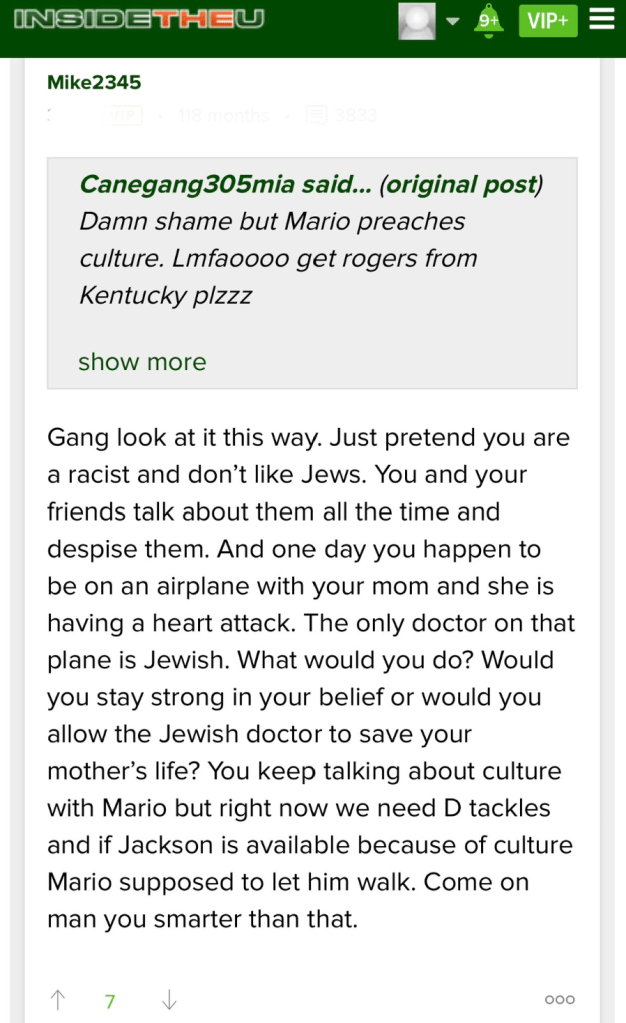Image resolution: width=626 pixels, height=1023 pixels.
Task: Jump to the quoted original post
Action: (x=463, y=185)
